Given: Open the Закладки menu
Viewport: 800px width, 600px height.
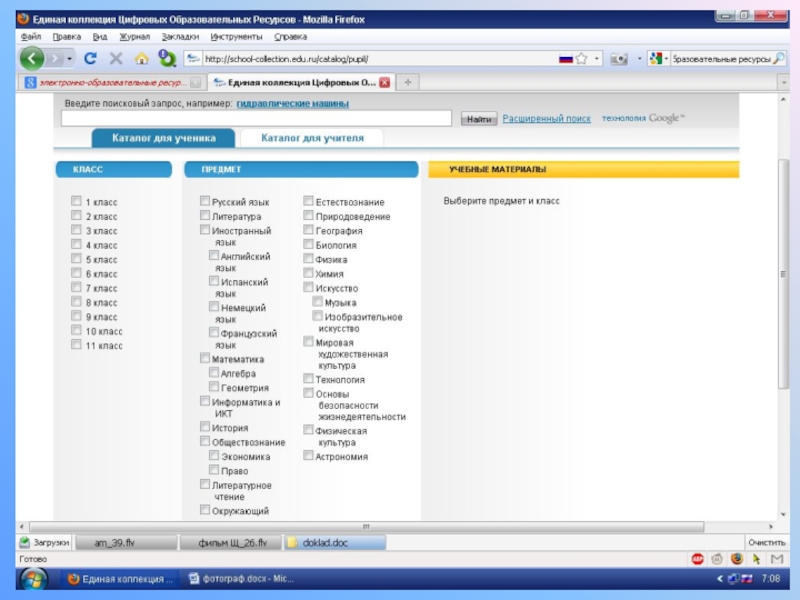Looking at the screenshot, I should click(x=180, y=36).
